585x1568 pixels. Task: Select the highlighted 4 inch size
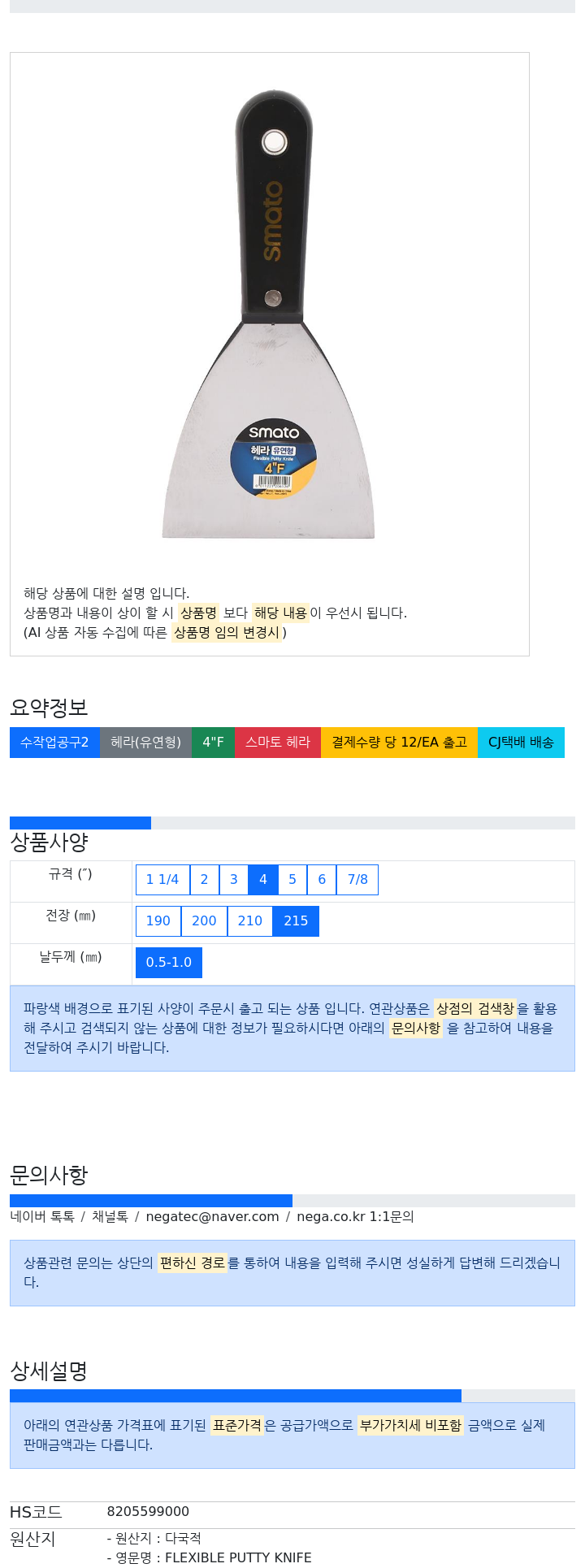pos(263,879)
